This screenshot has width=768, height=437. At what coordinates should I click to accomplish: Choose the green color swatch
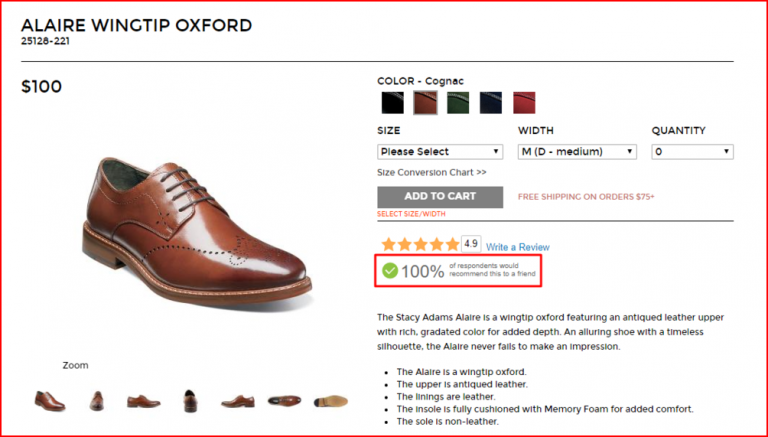coord(458,102)
